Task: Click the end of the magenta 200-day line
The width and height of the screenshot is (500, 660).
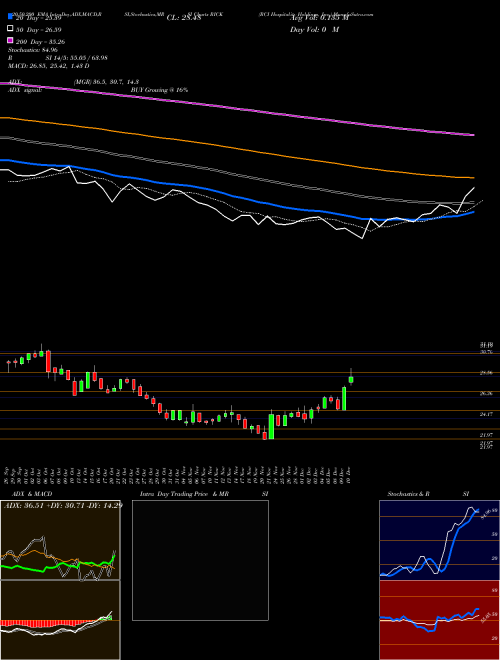Action: 473,135
